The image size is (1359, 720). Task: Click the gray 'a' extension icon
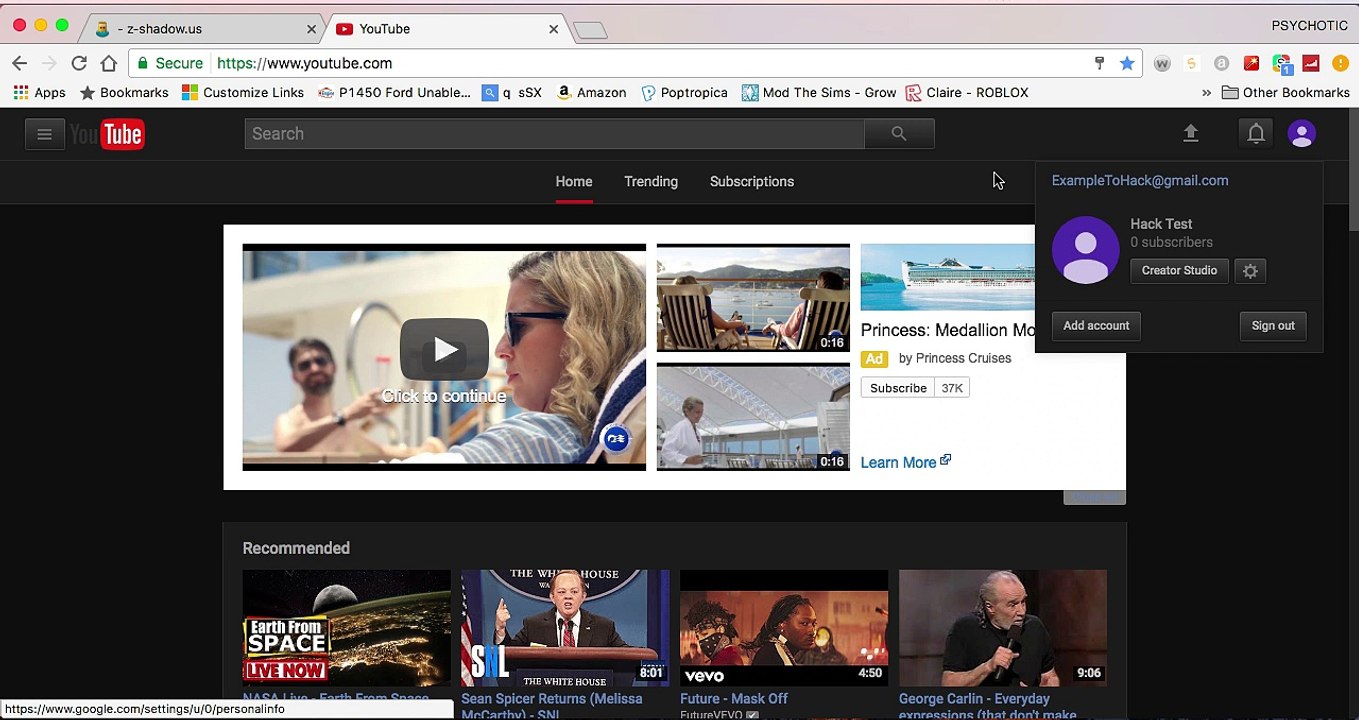[1221, 63]
